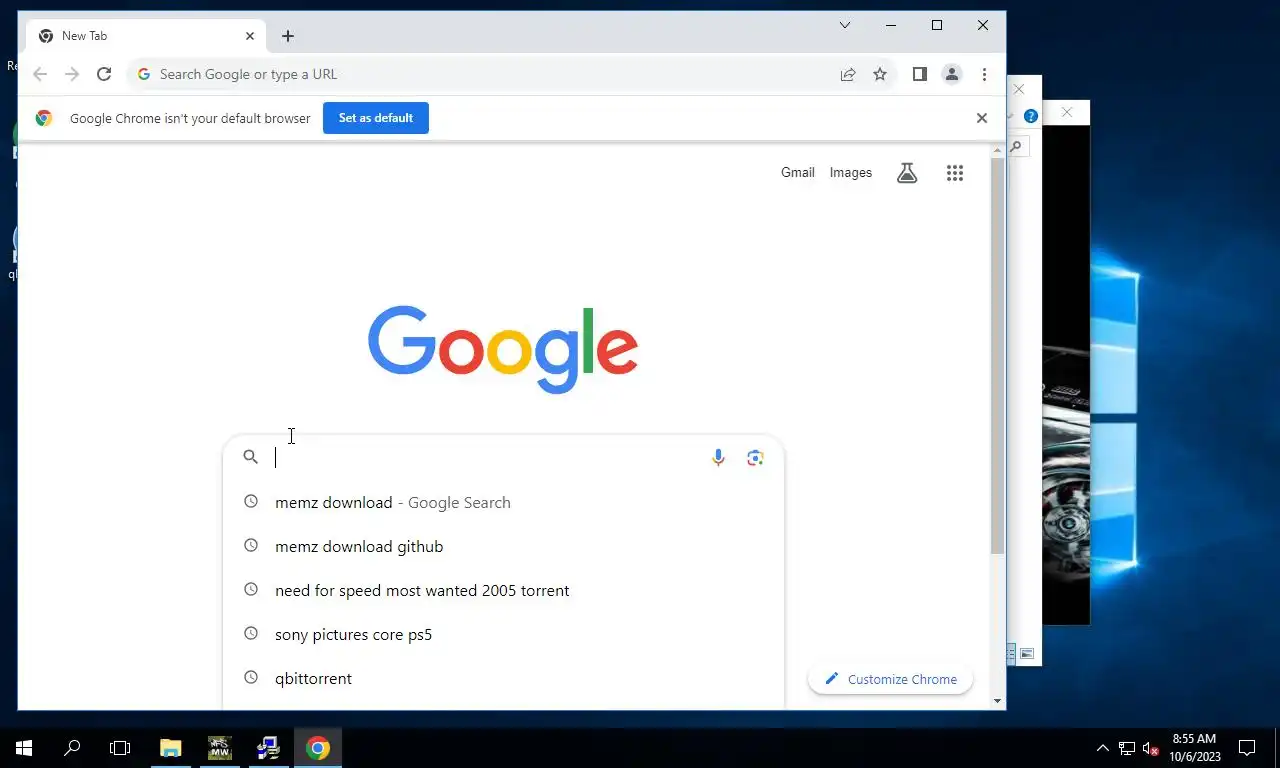Open the taskbar clock and date

(1197, 748)
